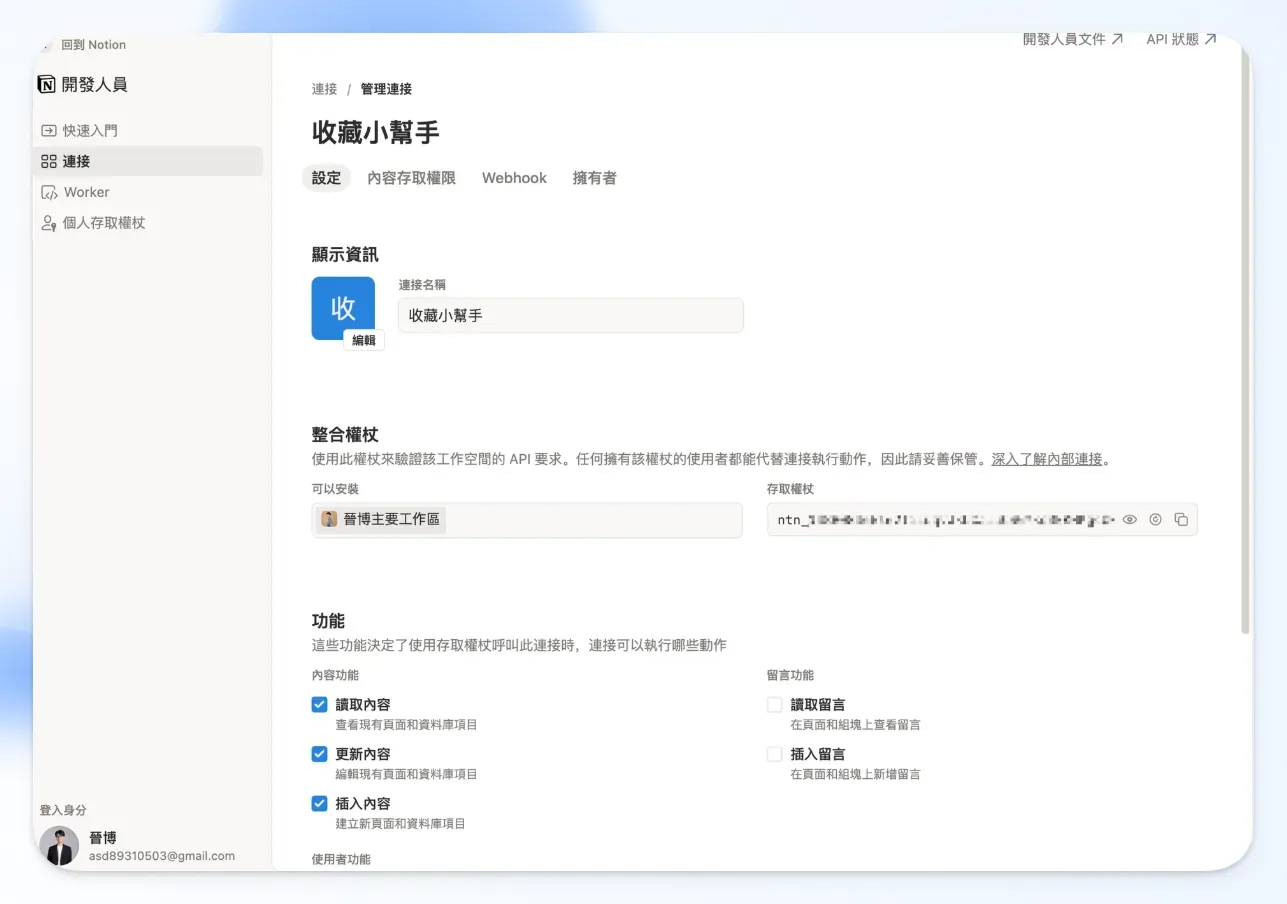Screen dimensions: 1287x904
Task: Show the hidden access token with eye icon
Action: point(1130,520)
